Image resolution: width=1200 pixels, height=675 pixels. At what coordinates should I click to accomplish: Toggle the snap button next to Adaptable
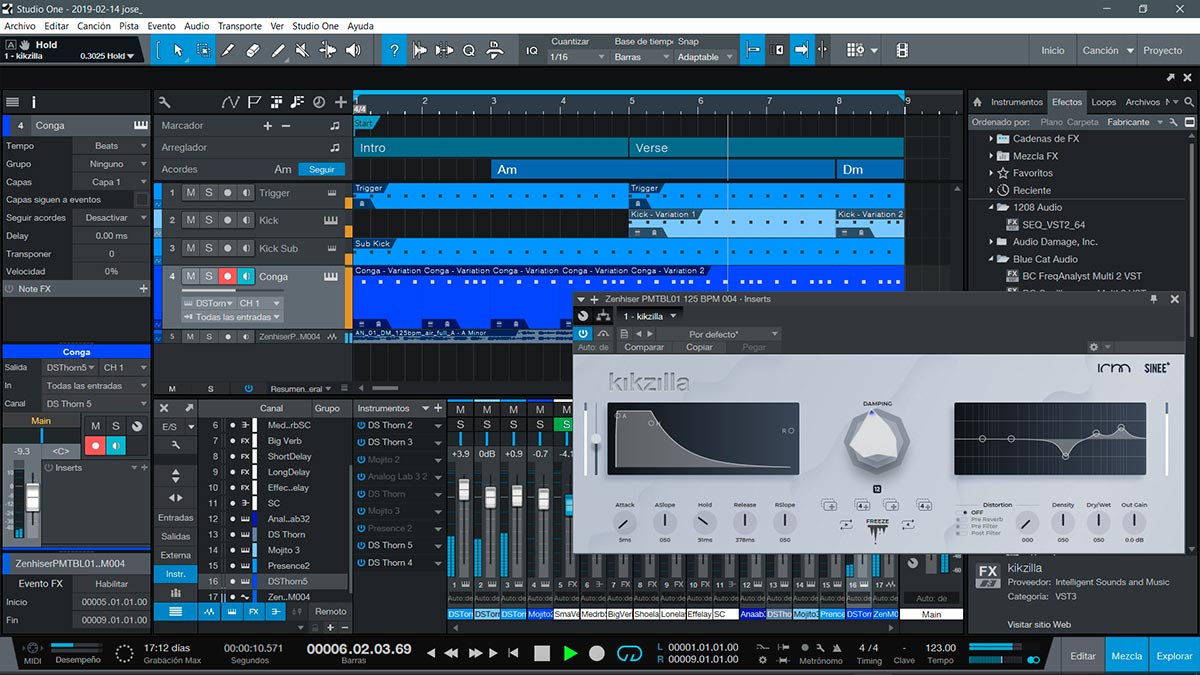pyautogui.click(x=752, y=50)
